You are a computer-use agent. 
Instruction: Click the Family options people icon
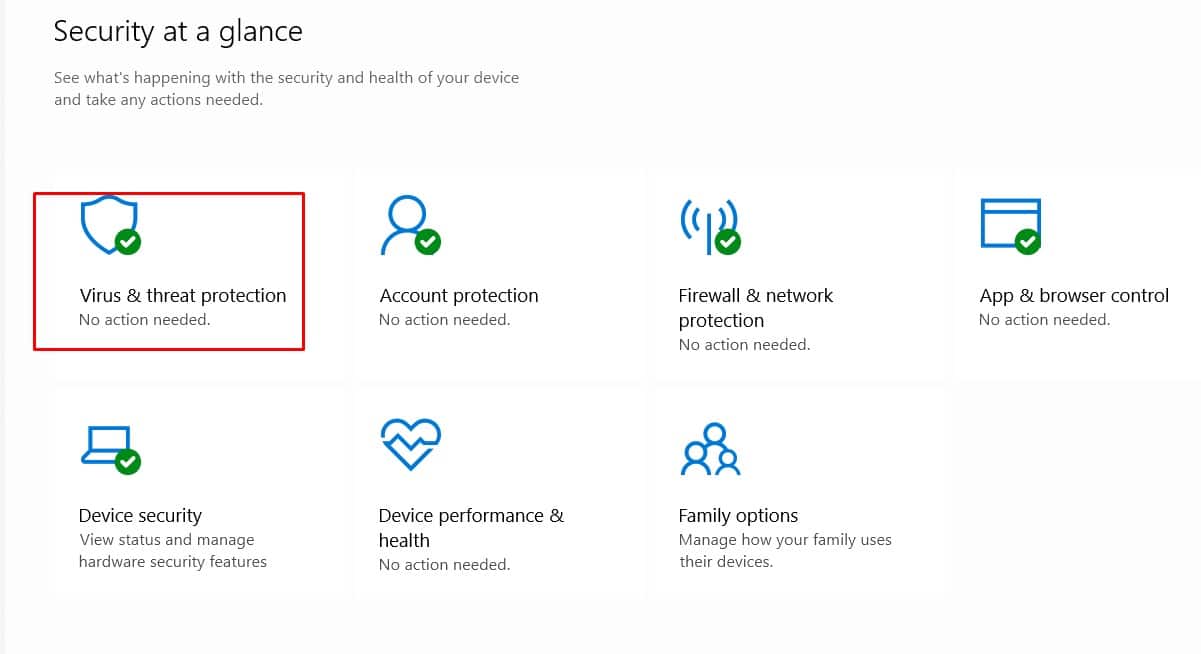coord(709,449)
